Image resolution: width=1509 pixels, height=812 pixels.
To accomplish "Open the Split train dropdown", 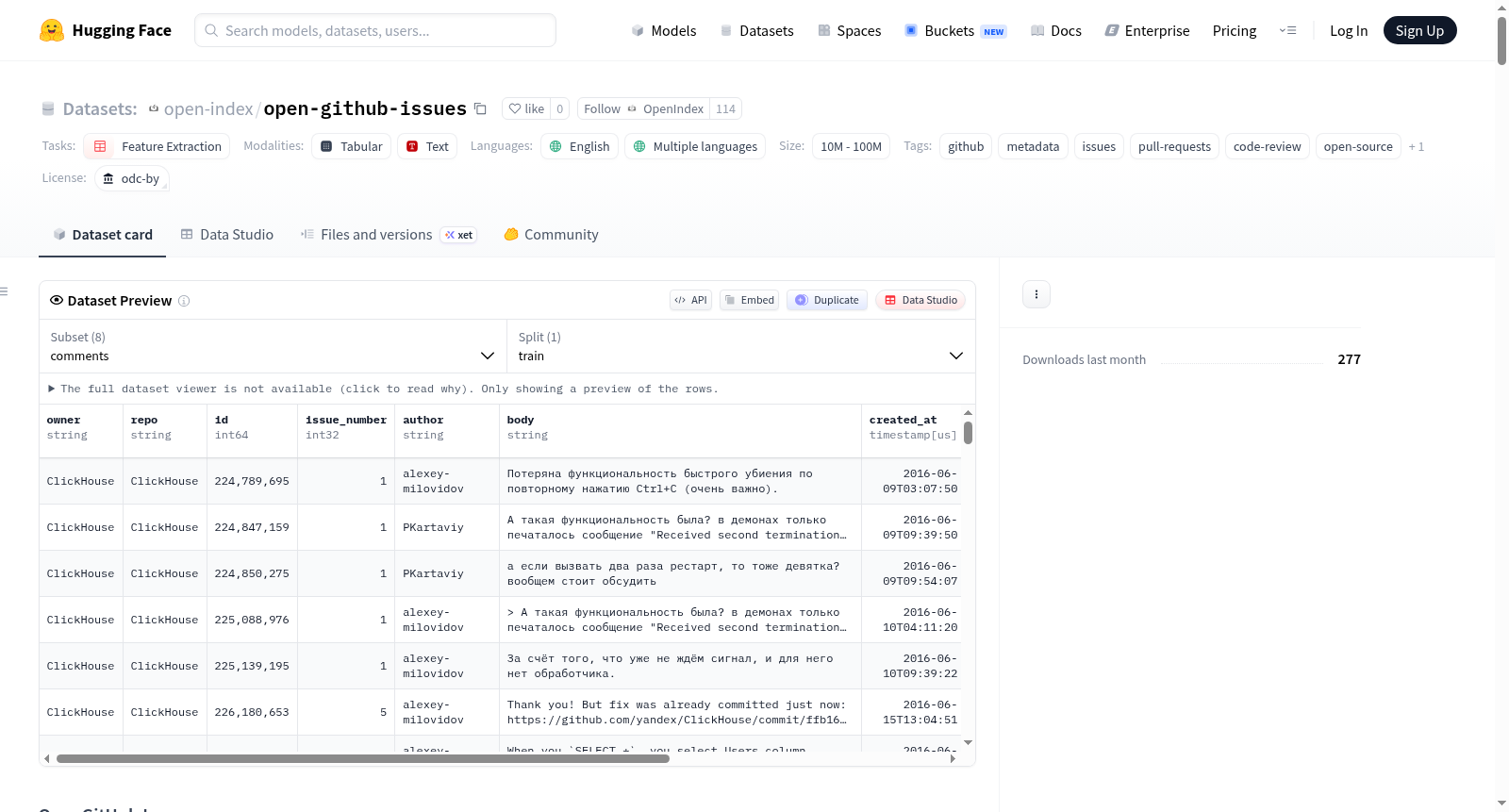I will [x=740, y=346].
